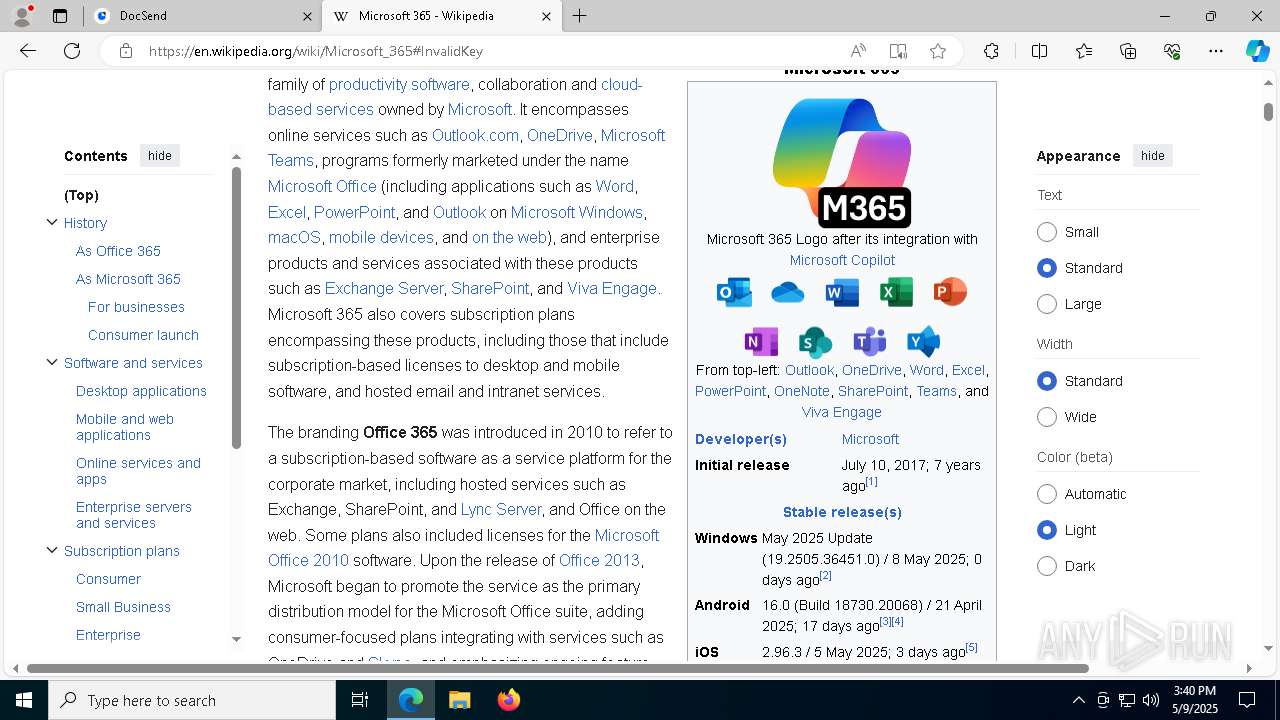1280x720 pixels.
Task: Switch to the DocSend tab
Action: [x=202, y=16]
